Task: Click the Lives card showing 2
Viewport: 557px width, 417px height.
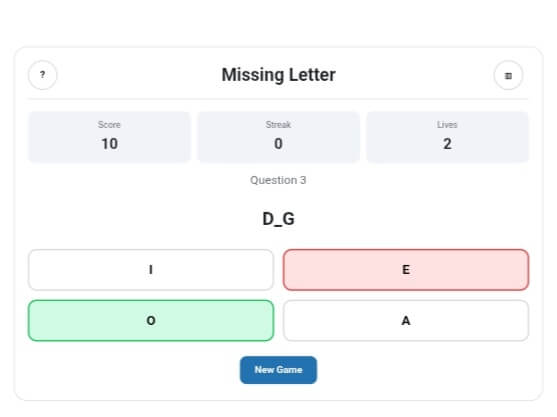Action: 448,137
